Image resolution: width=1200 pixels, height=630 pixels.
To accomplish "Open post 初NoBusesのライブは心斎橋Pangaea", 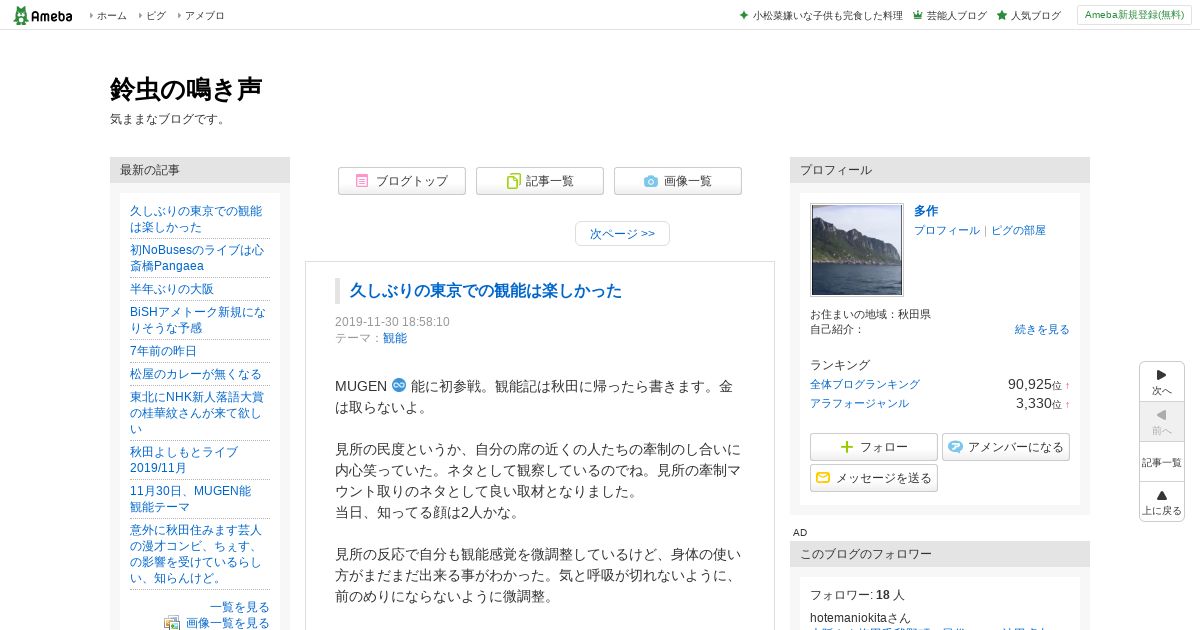I will point(197,258).
